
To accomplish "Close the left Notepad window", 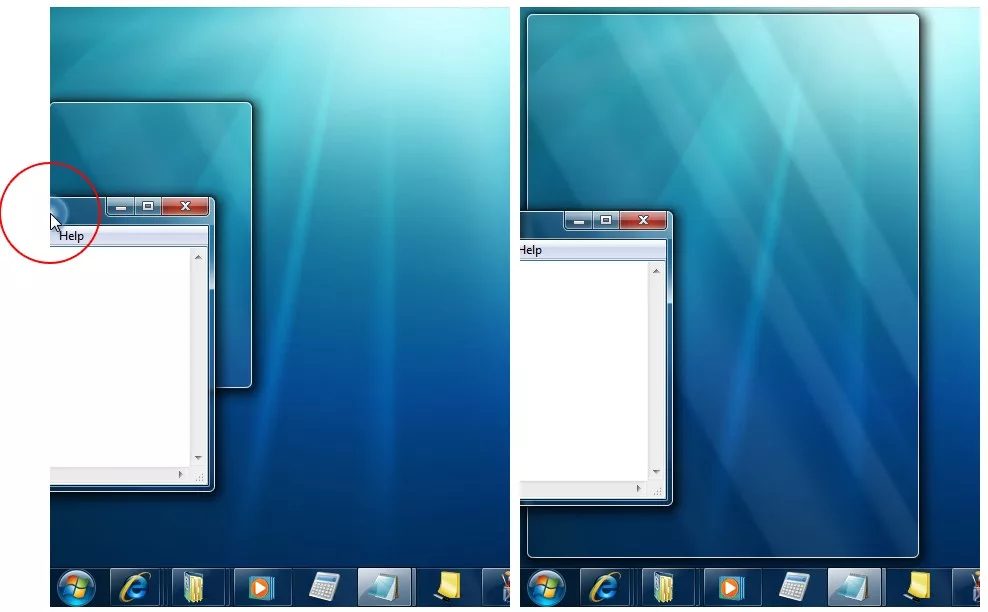I will pyautogui.click(x=185, y=206).
